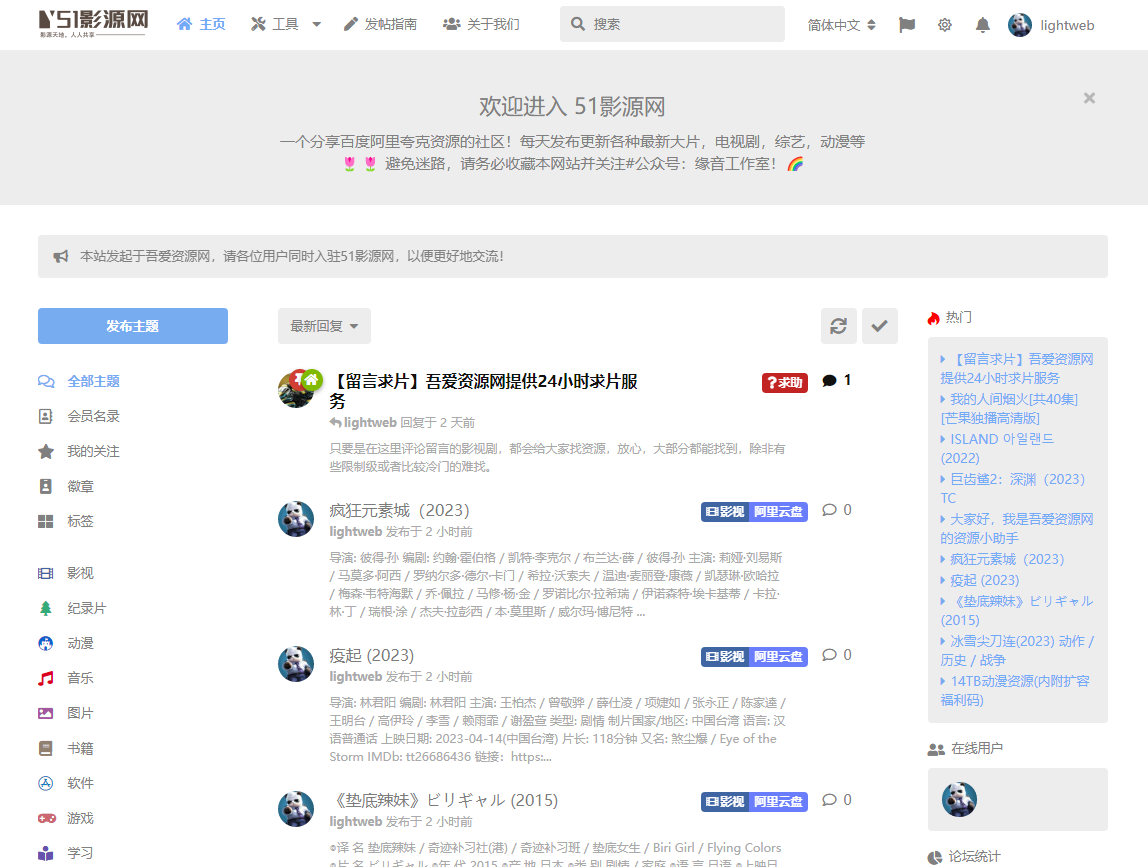Open the 徽章 badges page

[66, 487]
